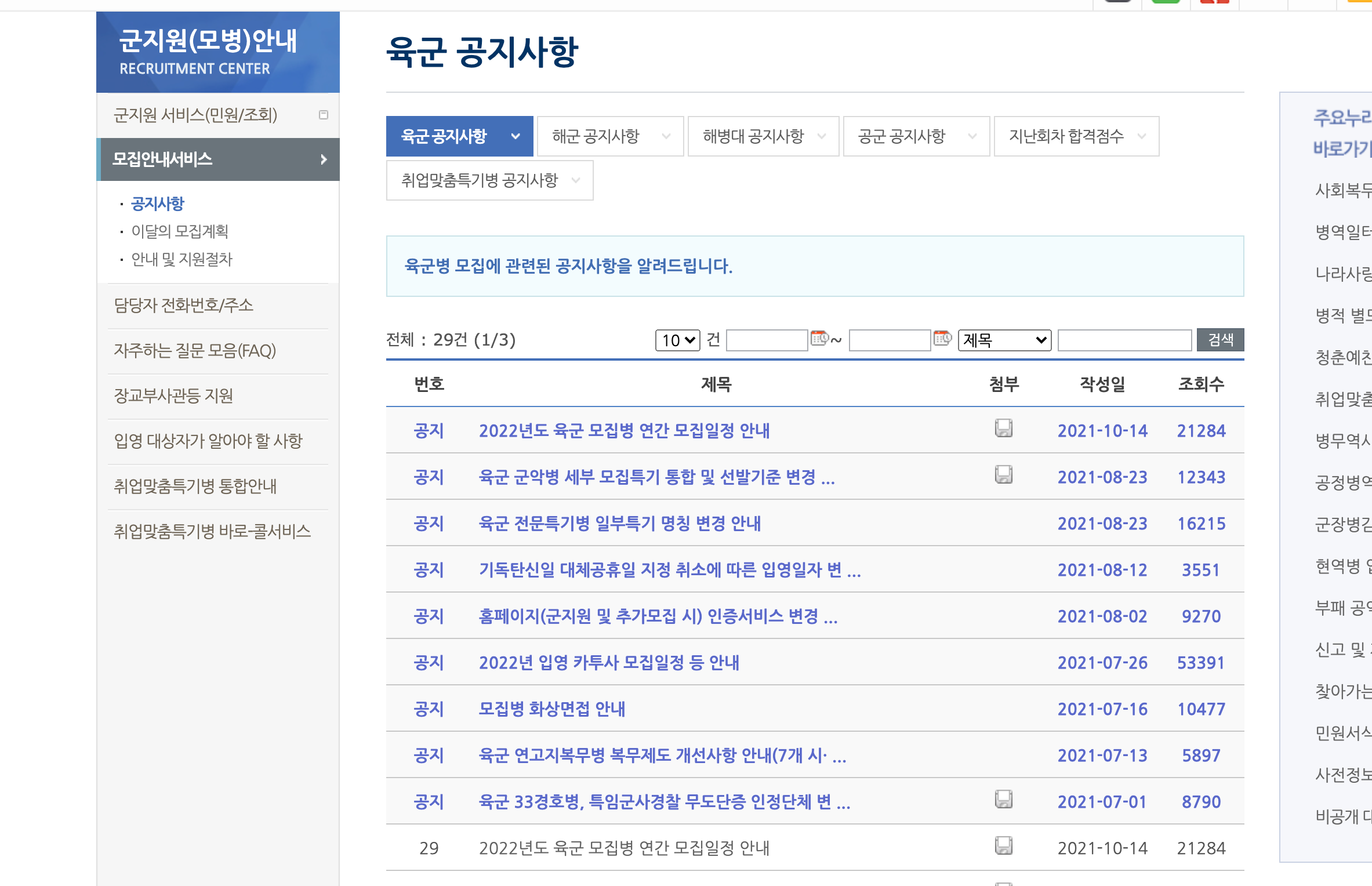The width and height of the screenshot is (1372, 886).
Task: Click the 작성일 column header
Action: click(1102, 384)
